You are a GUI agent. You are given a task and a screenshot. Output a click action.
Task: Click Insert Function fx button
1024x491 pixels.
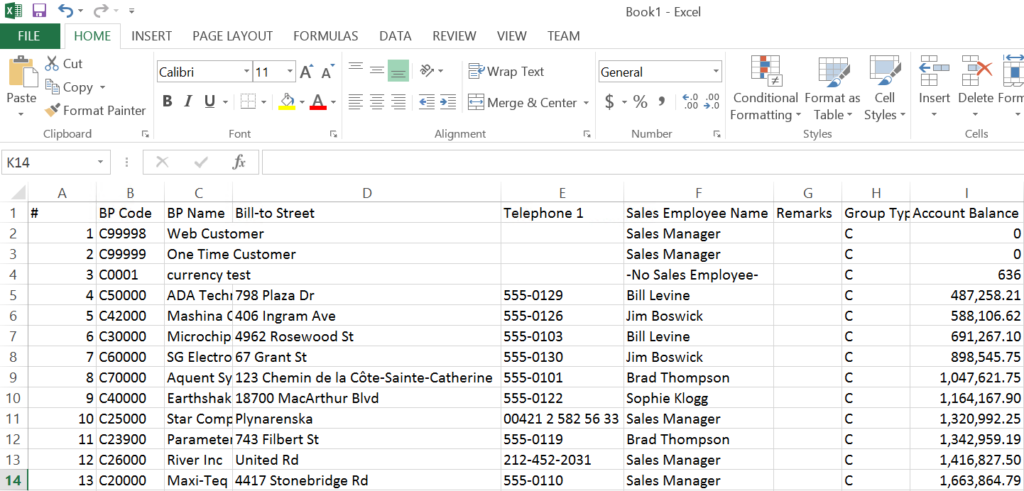coord(239,162)
